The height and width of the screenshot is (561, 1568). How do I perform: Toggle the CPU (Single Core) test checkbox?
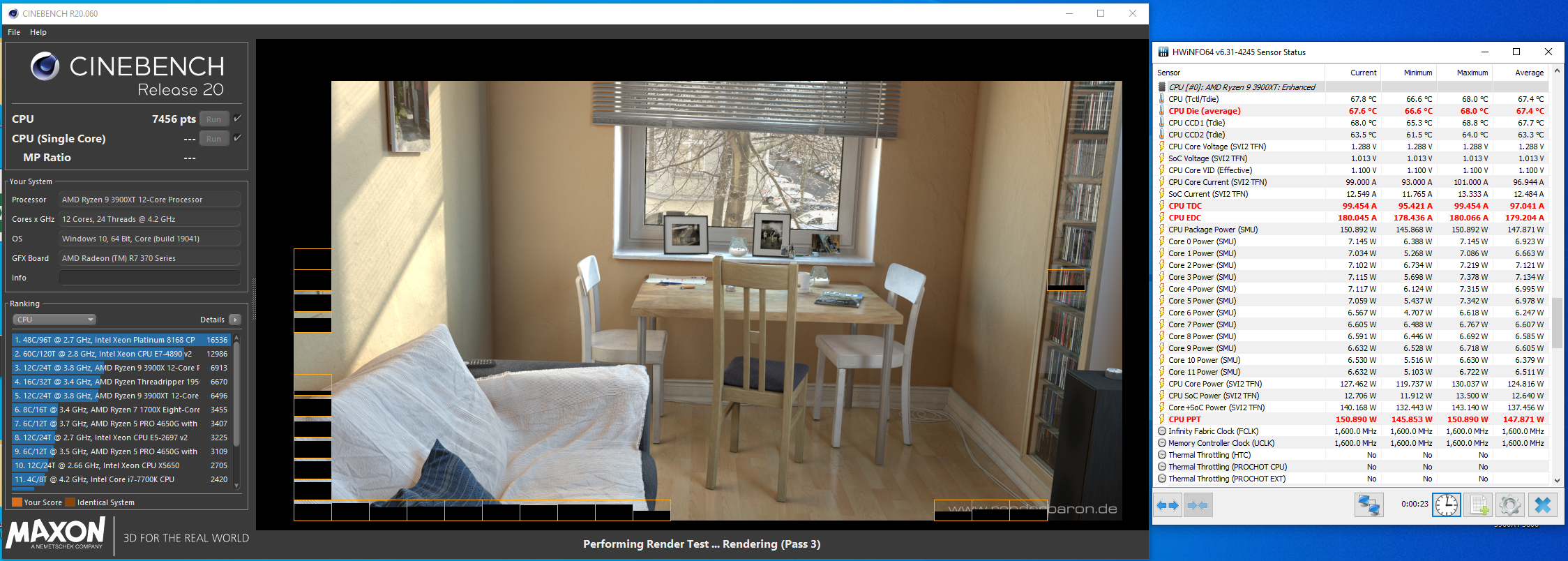click(x=238, y=138)
